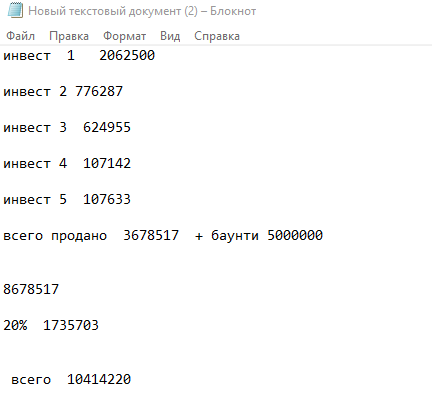Screen dimensions: 432x415
Task: Open the Файл menu
Action: pos(20,36)
